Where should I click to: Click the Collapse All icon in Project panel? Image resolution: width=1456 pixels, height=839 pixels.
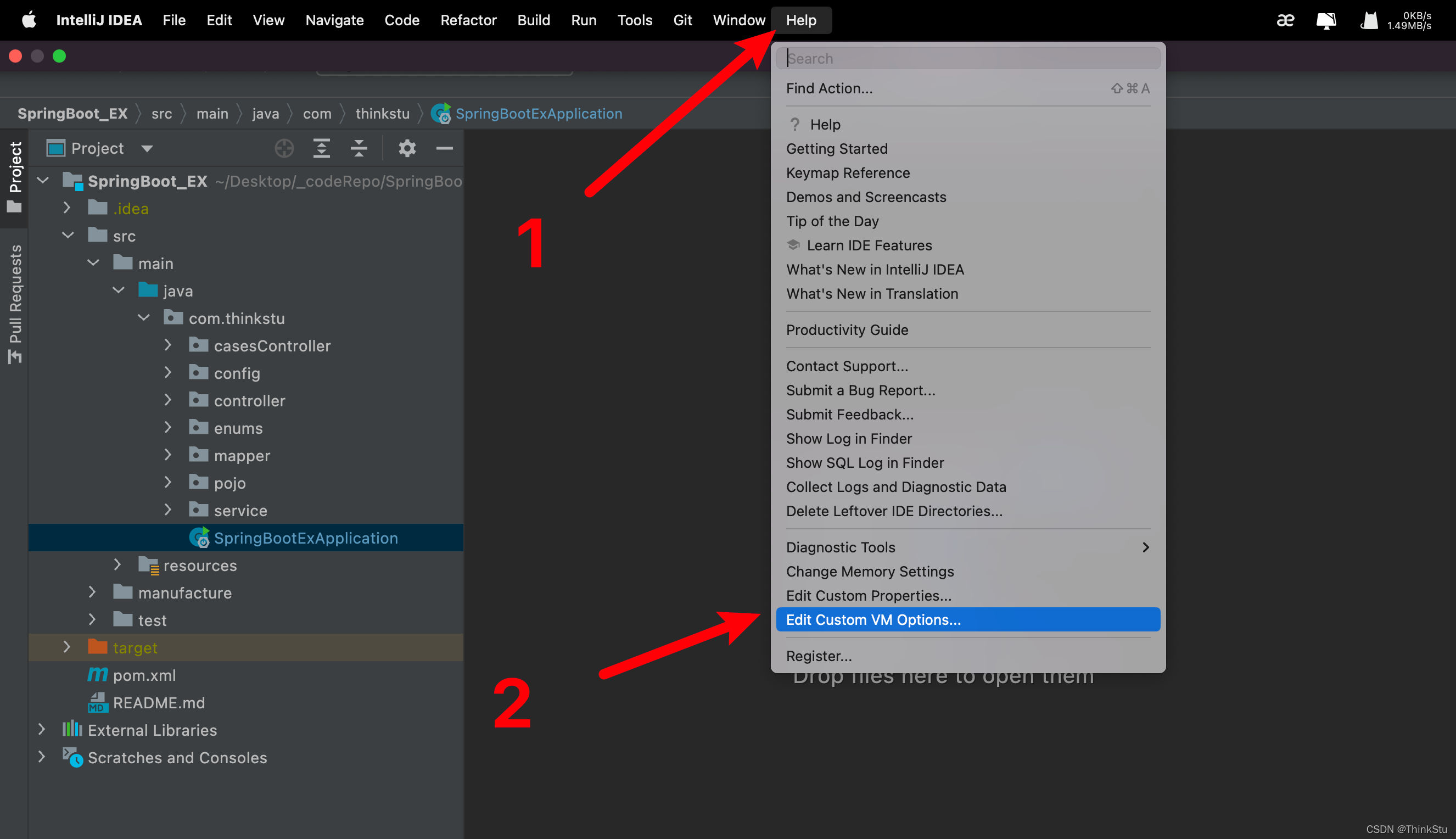[359, 148]
